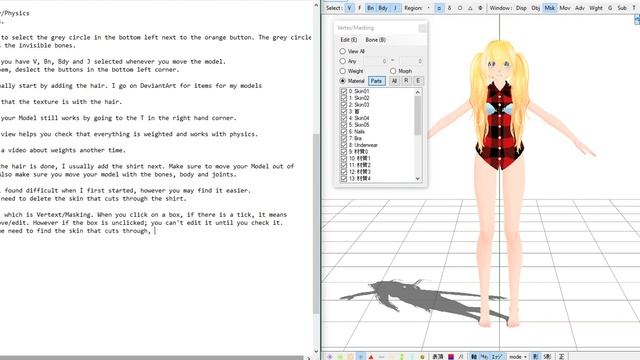
Task: Click the Parts button
Action: (377, 81)
